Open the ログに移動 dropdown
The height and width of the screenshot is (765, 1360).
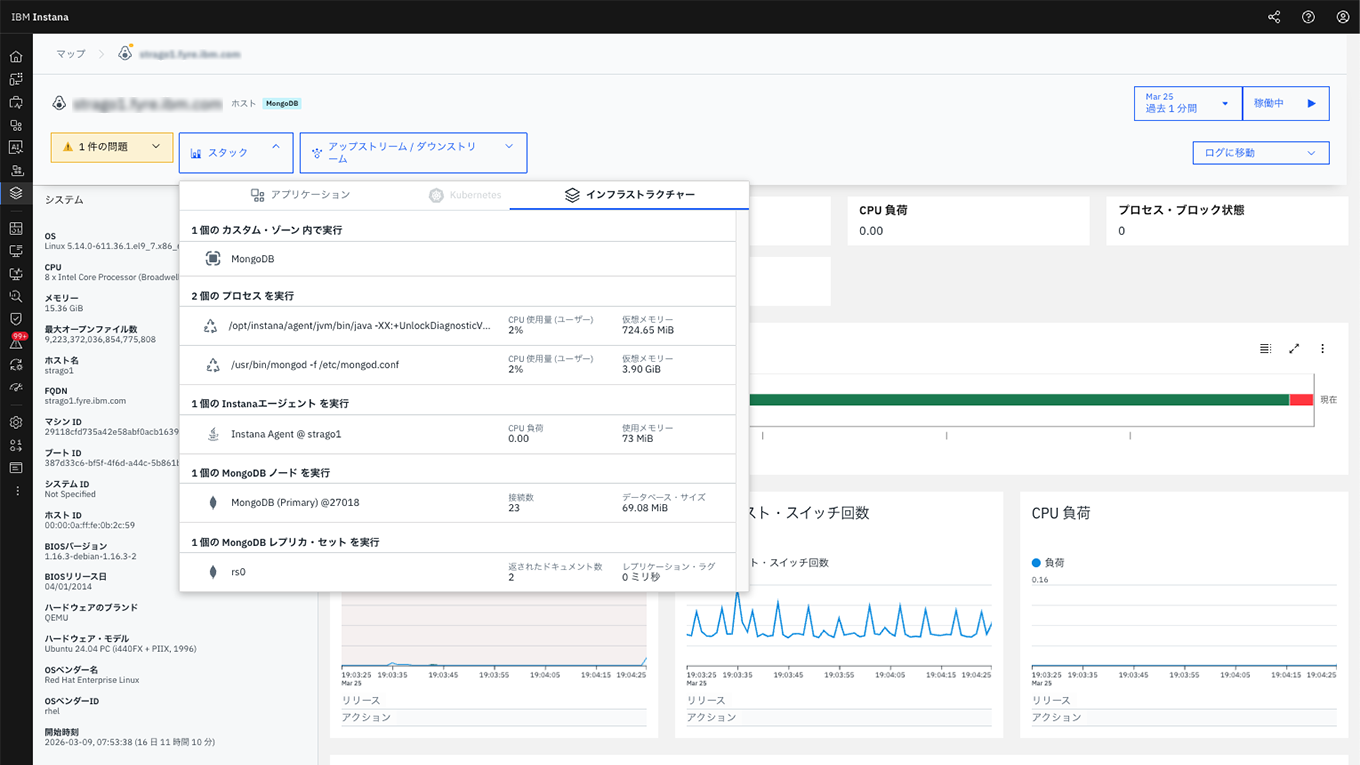(x=1261, y=153)
